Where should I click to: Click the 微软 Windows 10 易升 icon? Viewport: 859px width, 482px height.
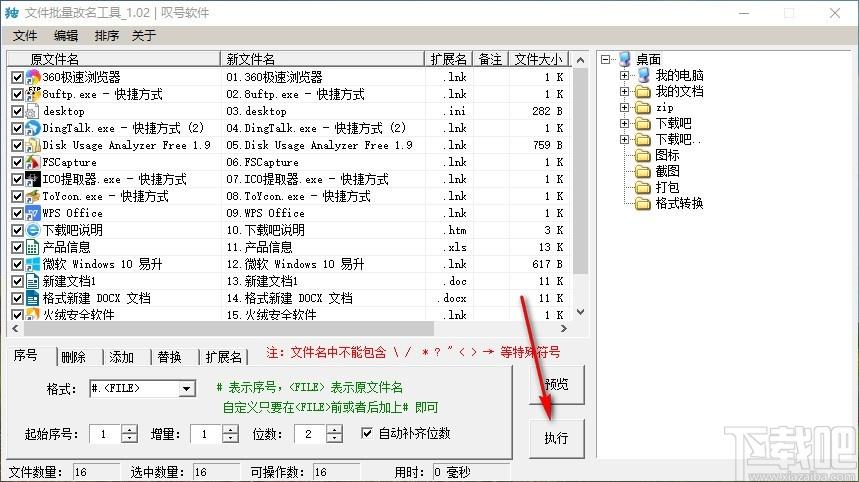tap(33, 264)
